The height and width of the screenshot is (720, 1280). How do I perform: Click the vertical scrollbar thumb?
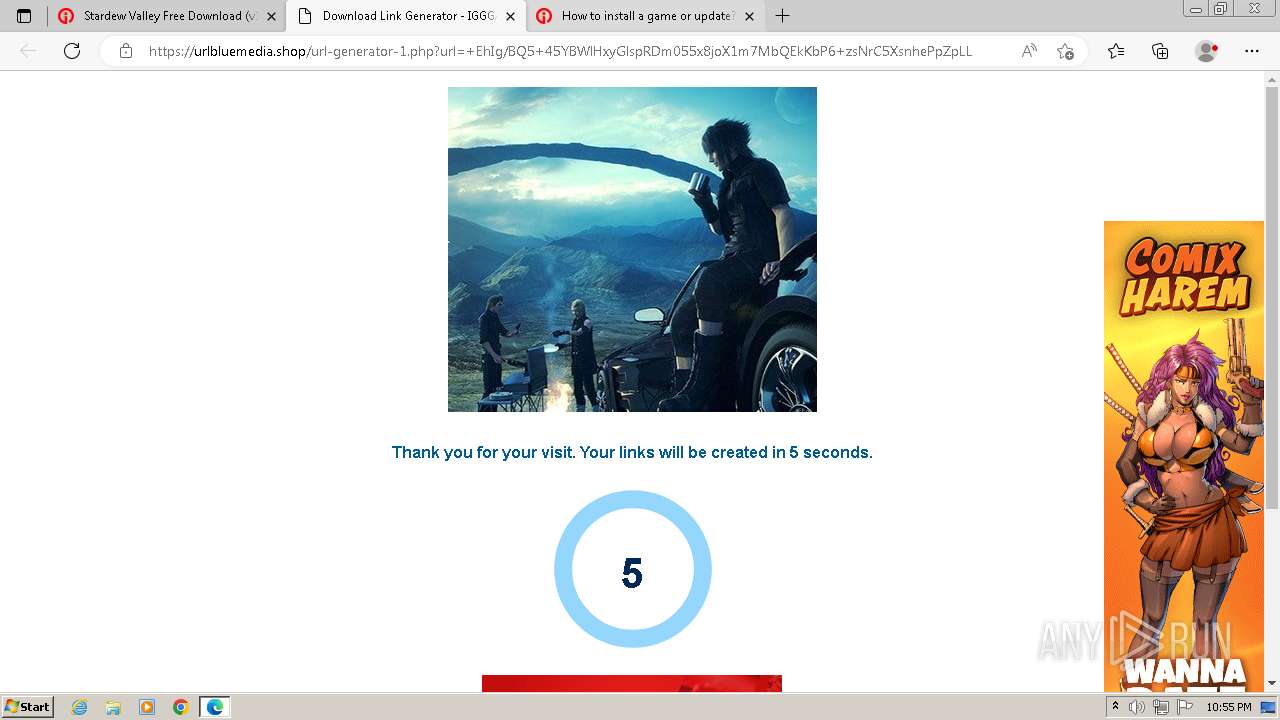click(x=1272, y=298)
